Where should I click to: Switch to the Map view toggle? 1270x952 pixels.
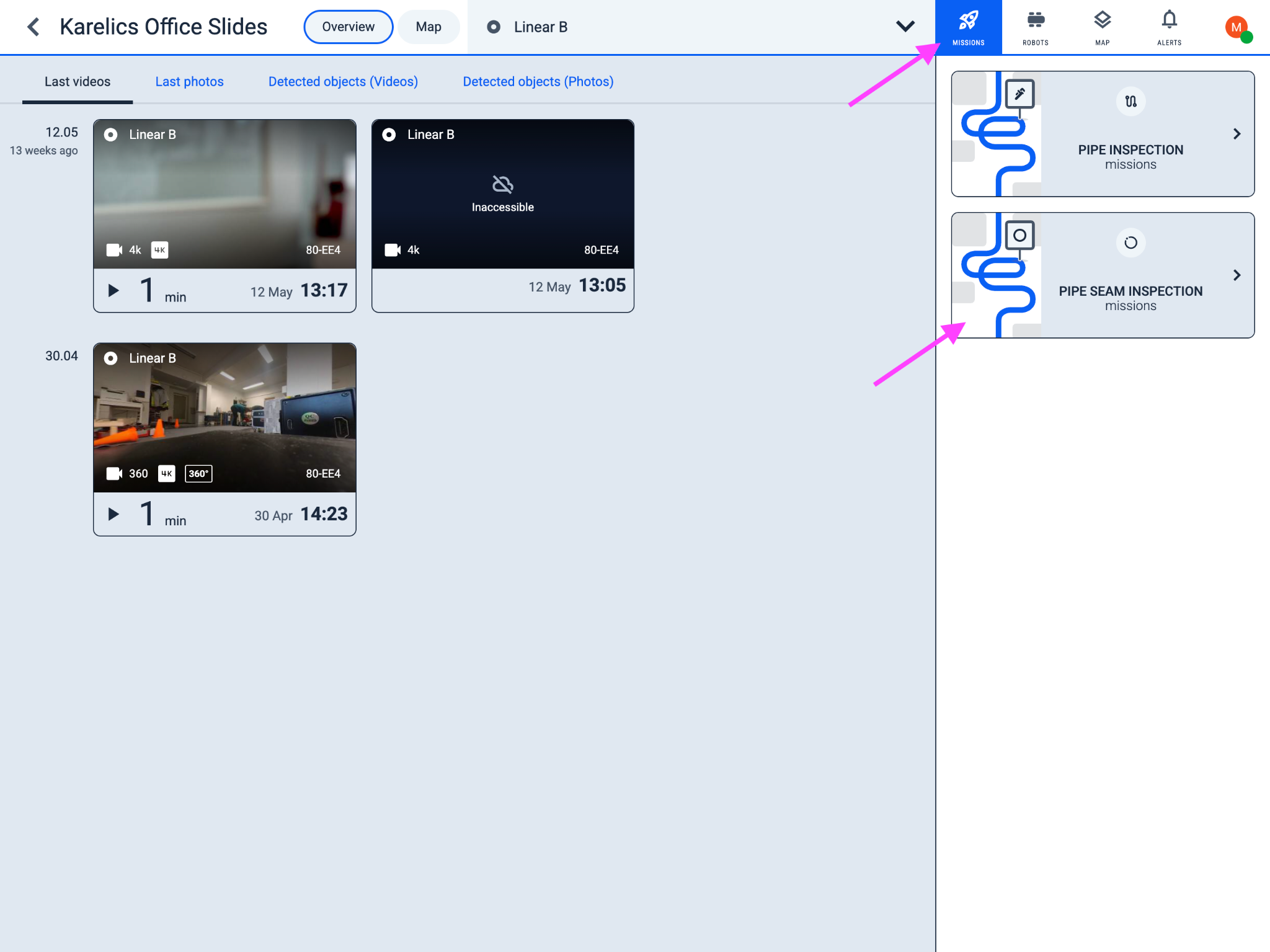click(429, 27)
